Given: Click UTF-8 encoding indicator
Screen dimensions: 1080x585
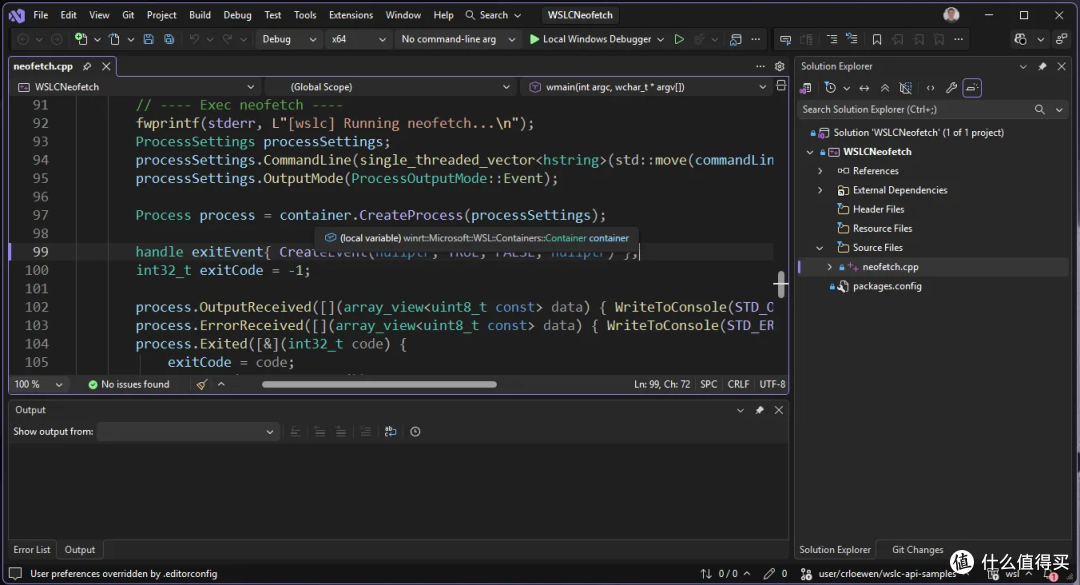Looking at the screenshot, I should 772,384.
